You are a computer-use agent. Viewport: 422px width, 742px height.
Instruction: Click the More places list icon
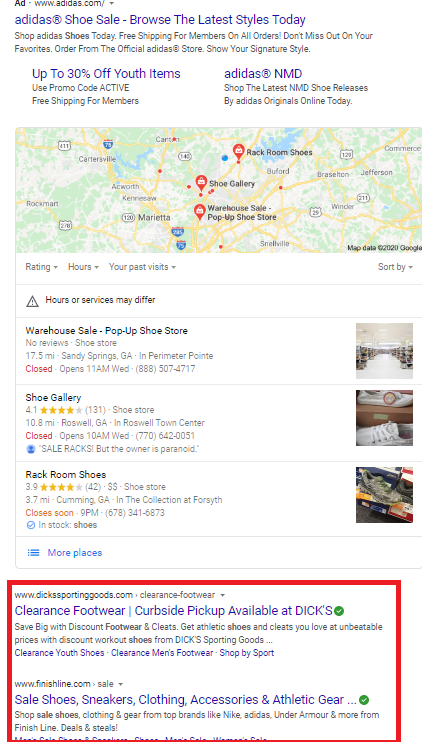tap(33, 553)
